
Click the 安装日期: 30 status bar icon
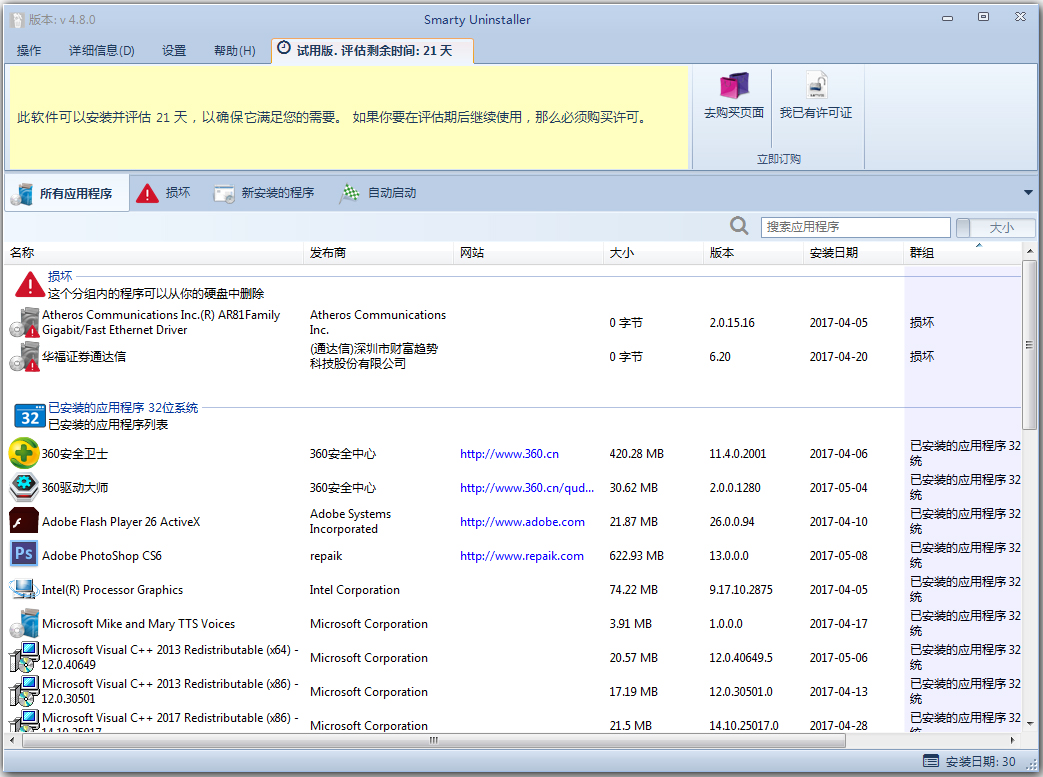click(x=931, y=761)
